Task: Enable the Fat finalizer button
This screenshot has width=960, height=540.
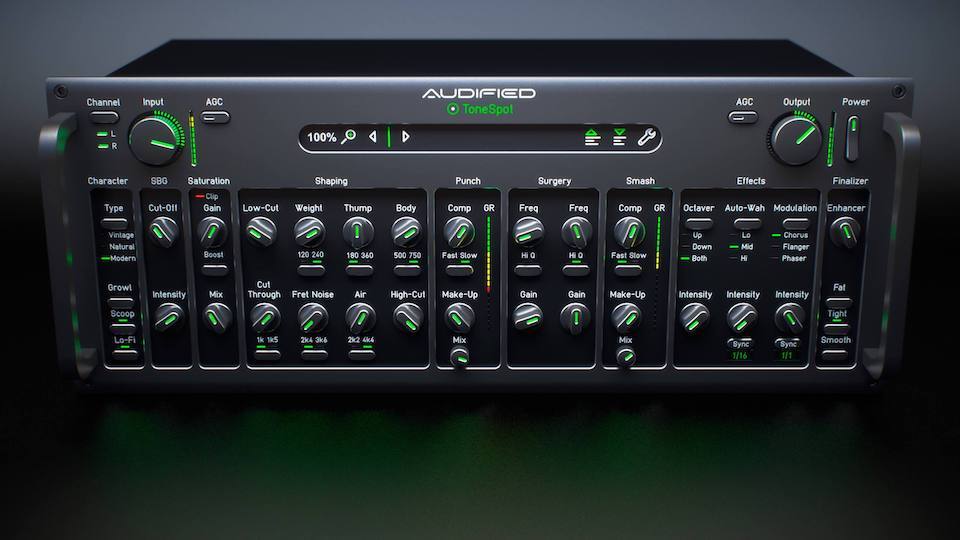Action: click(839, 302)
